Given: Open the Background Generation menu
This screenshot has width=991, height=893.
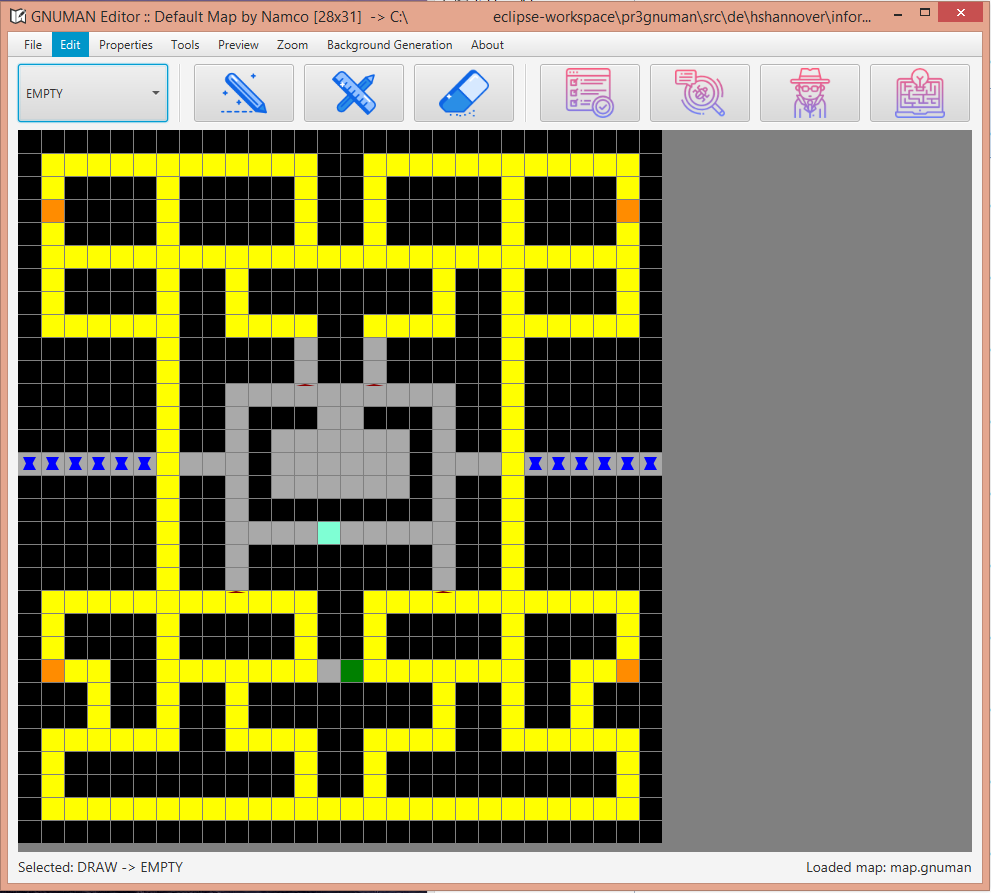Looking at the screenshot, I should [389, 45].
